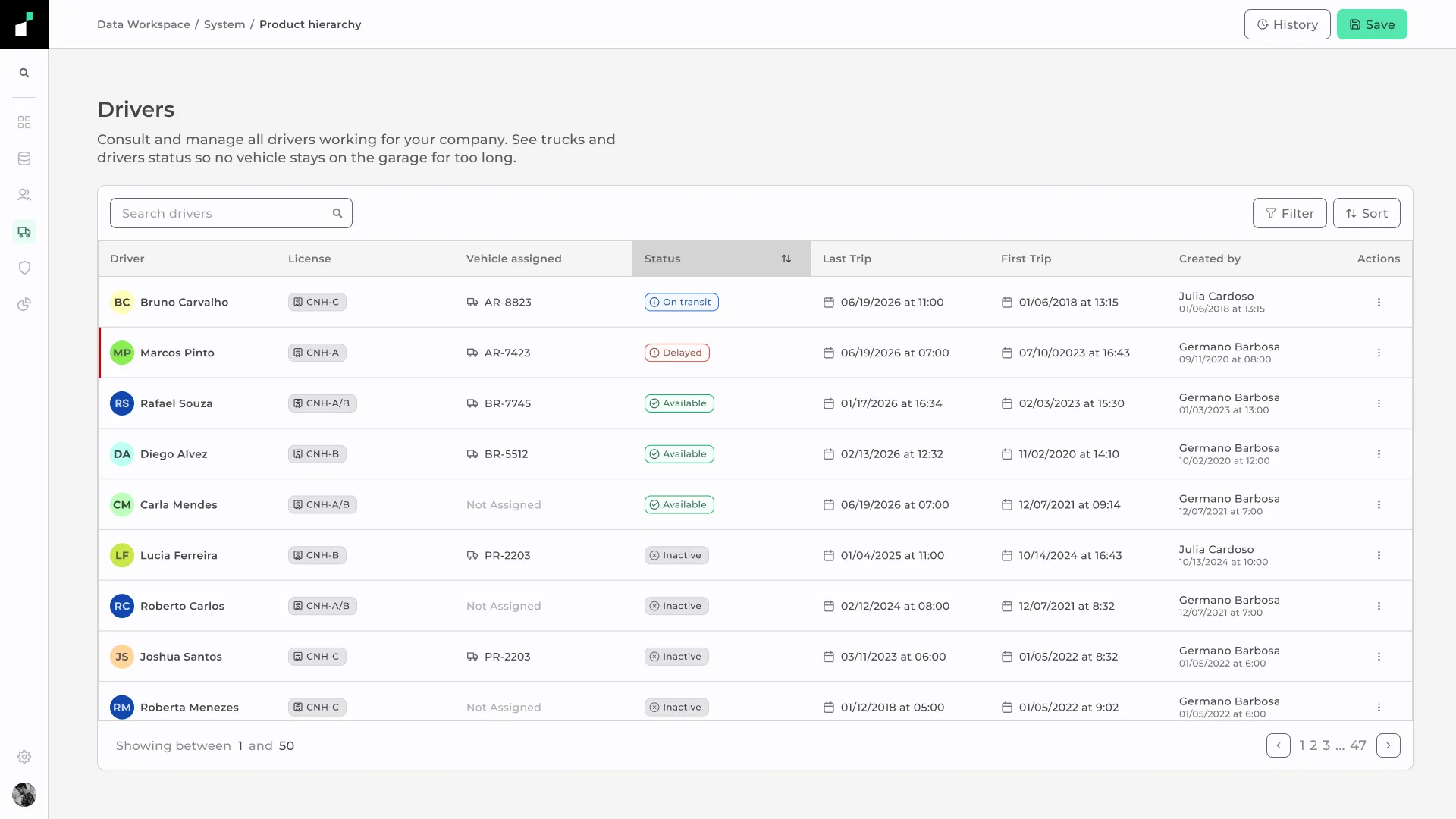Go to next page arrow
Viewport: 1456px width, 819px height.
(x=1389, y=745)
